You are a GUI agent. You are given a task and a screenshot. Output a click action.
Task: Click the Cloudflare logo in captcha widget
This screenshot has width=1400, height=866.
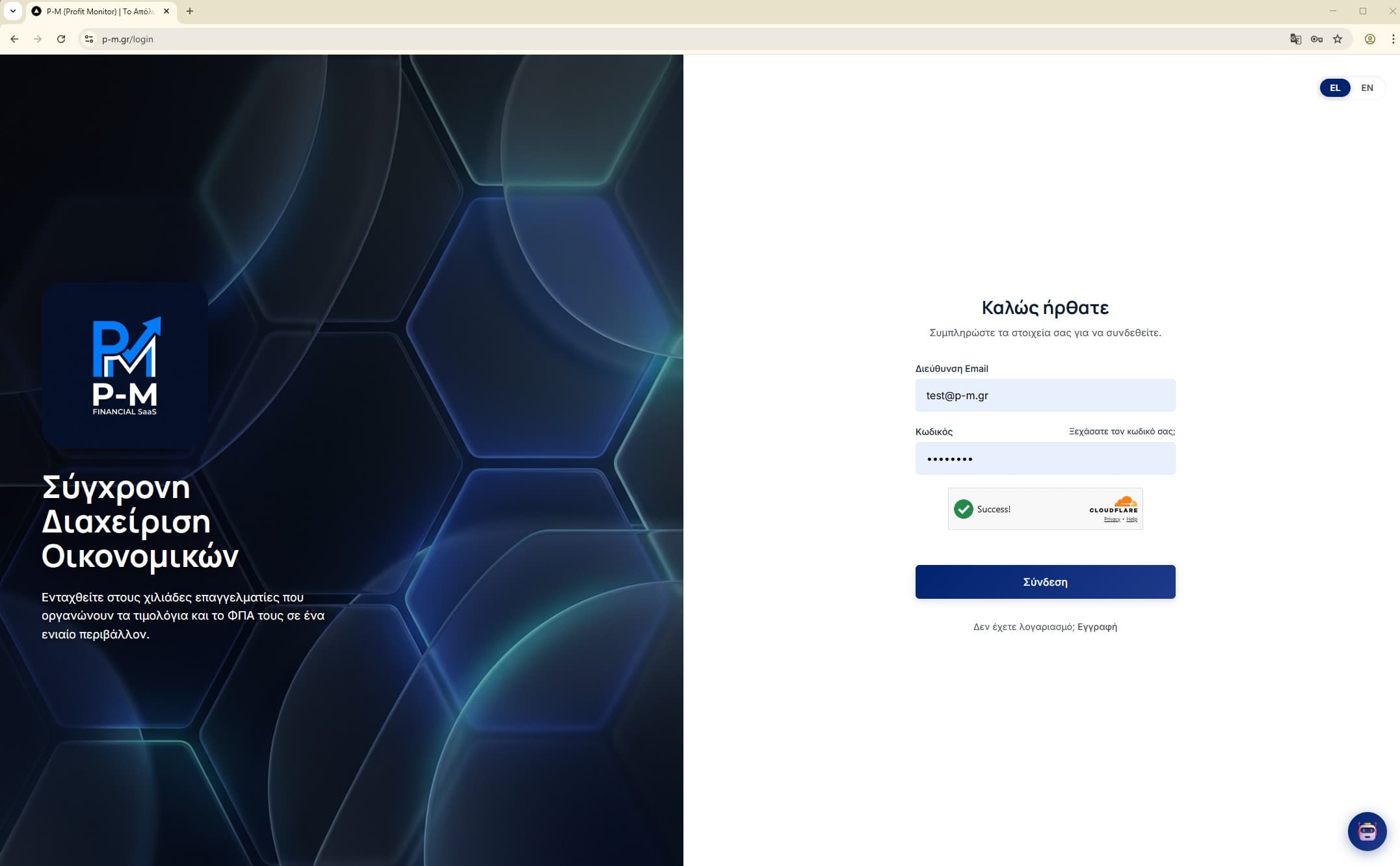(1114, 505)
